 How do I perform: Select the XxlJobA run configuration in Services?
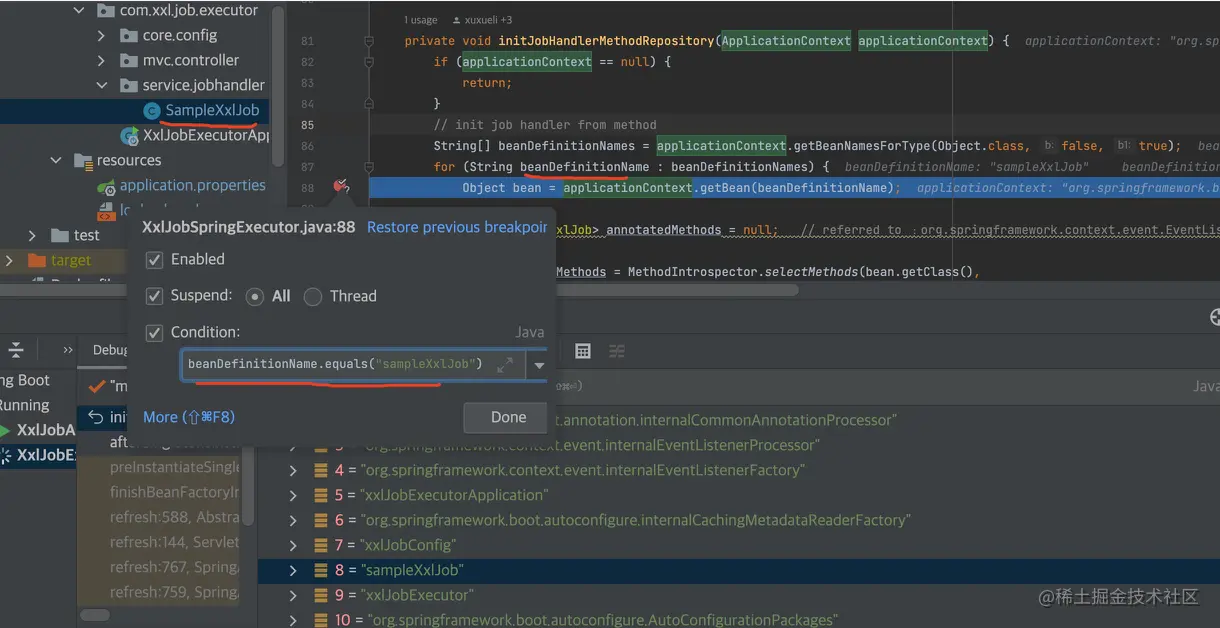click(x=45, y=430)
